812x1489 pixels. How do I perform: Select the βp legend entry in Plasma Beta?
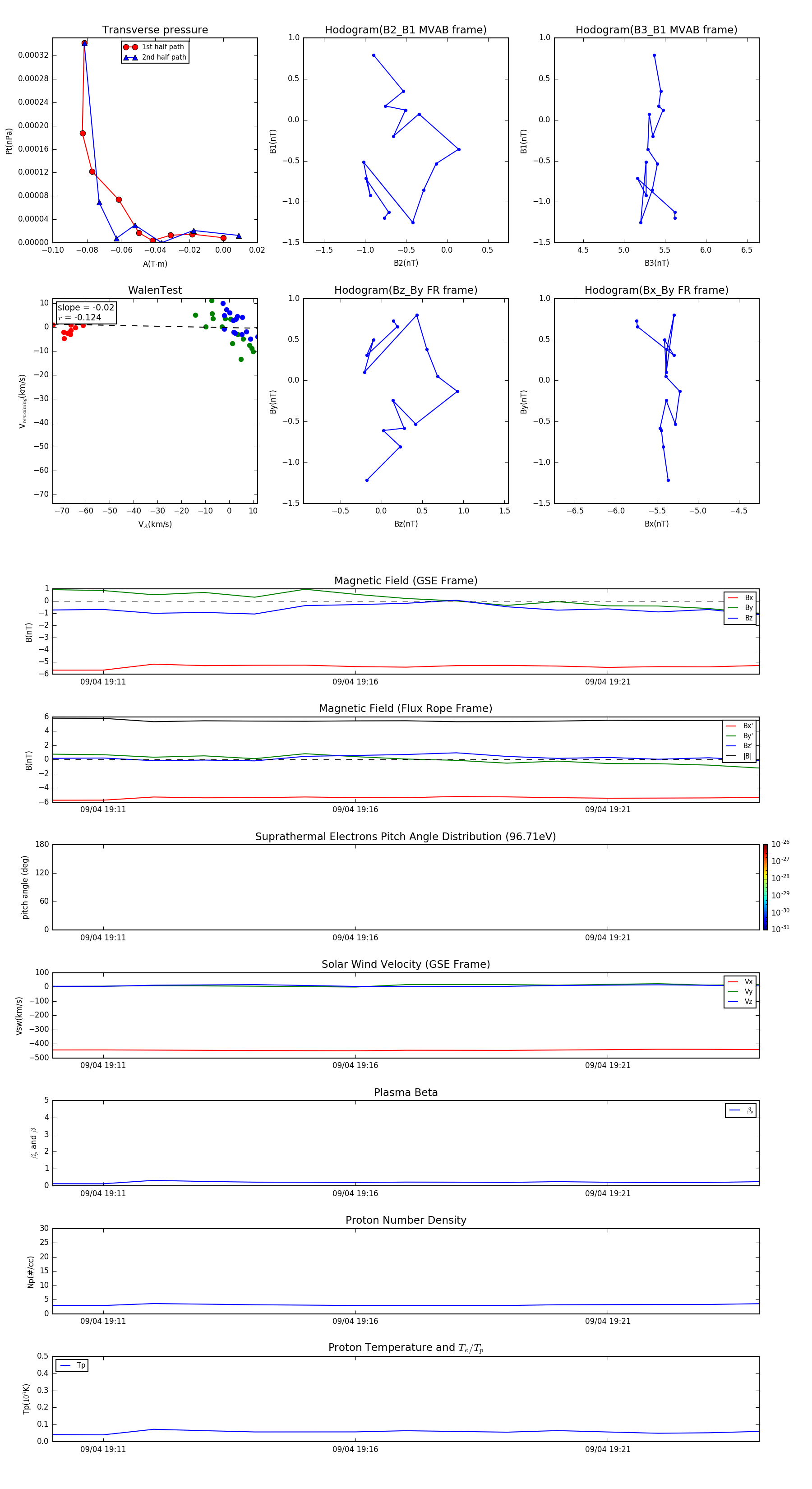tap(741, 1110)
